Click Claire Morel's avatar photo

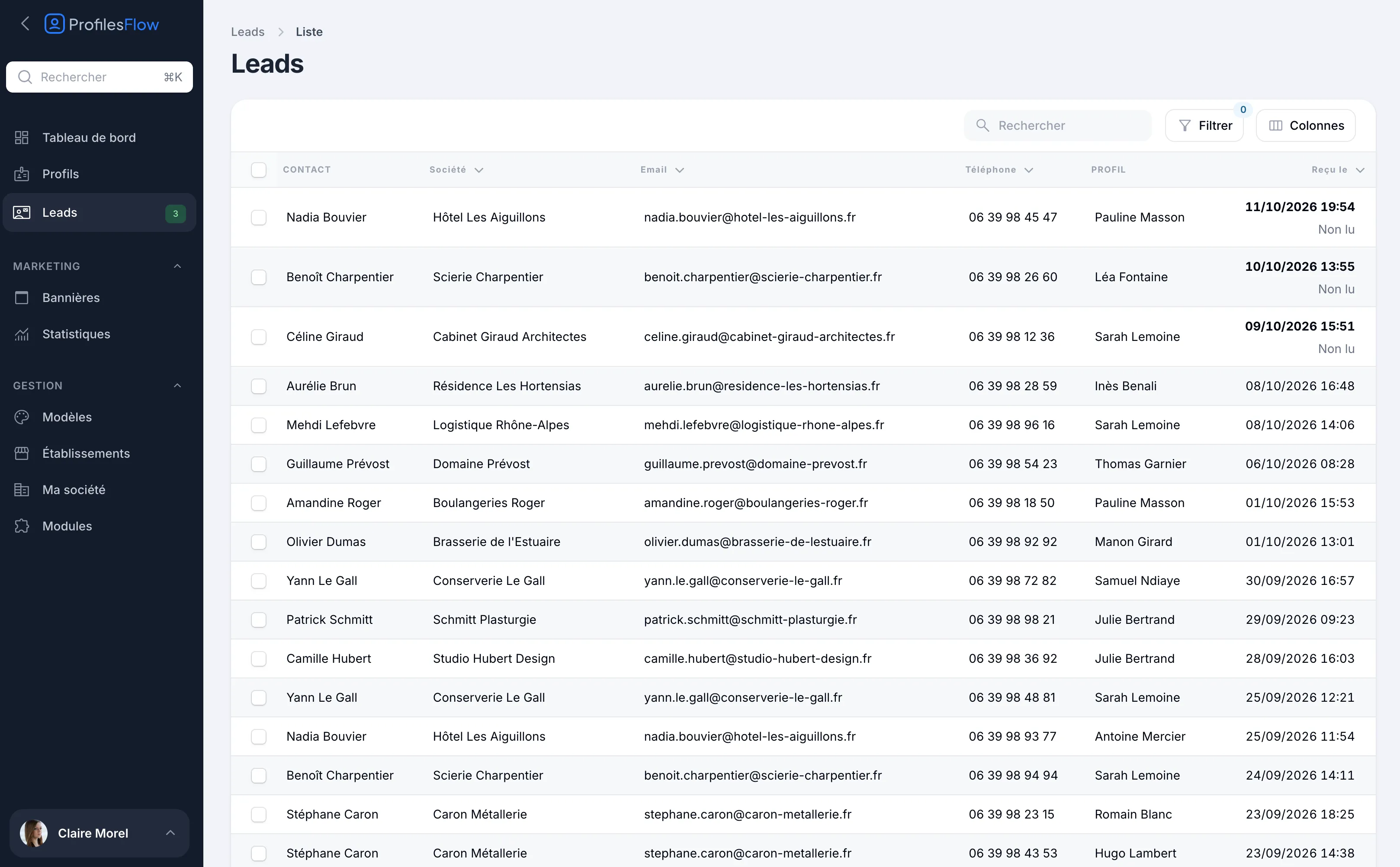tap(34, 833)
